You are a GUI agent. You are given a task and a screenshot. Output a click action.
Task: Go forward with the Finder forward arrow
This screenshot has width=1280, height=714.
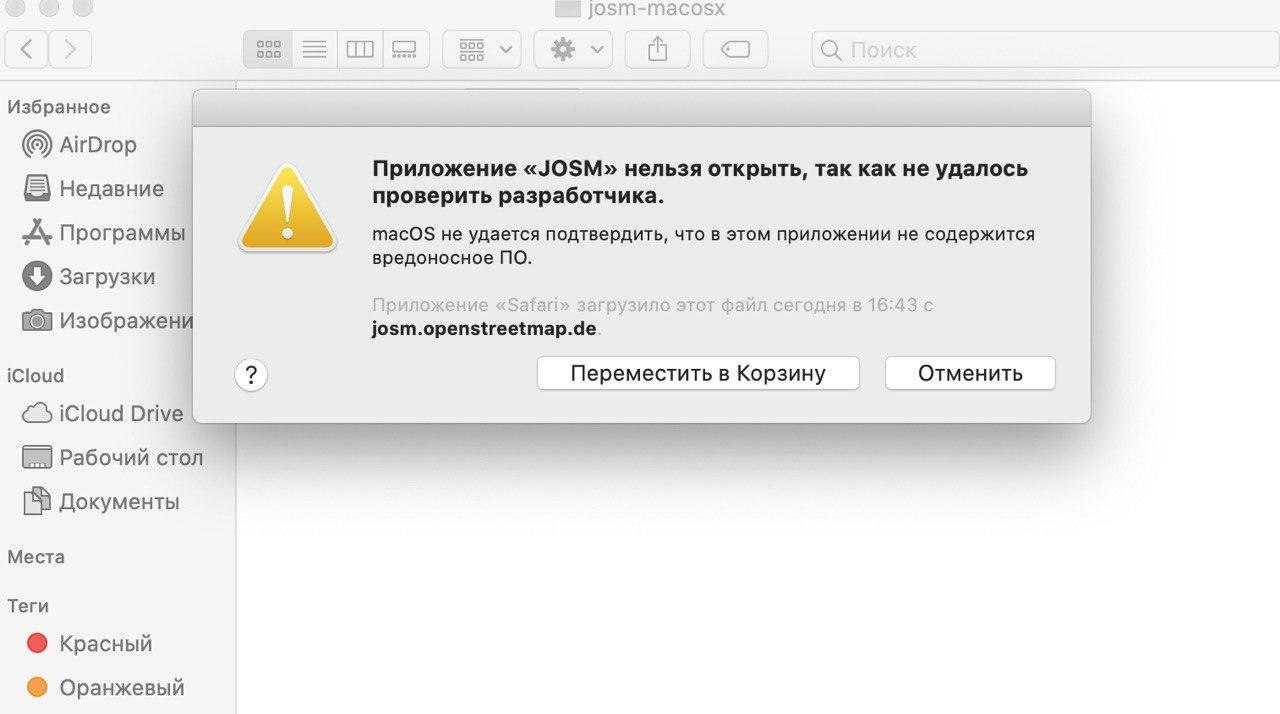(x=70, y=49)
